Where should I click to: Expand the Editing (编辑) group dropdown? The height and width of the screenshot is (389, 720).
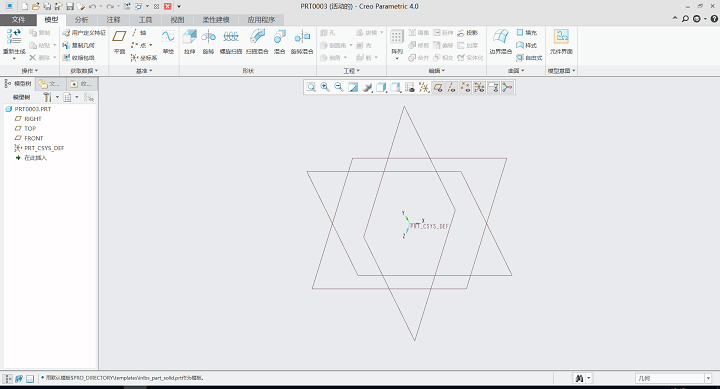coord(437,71)
